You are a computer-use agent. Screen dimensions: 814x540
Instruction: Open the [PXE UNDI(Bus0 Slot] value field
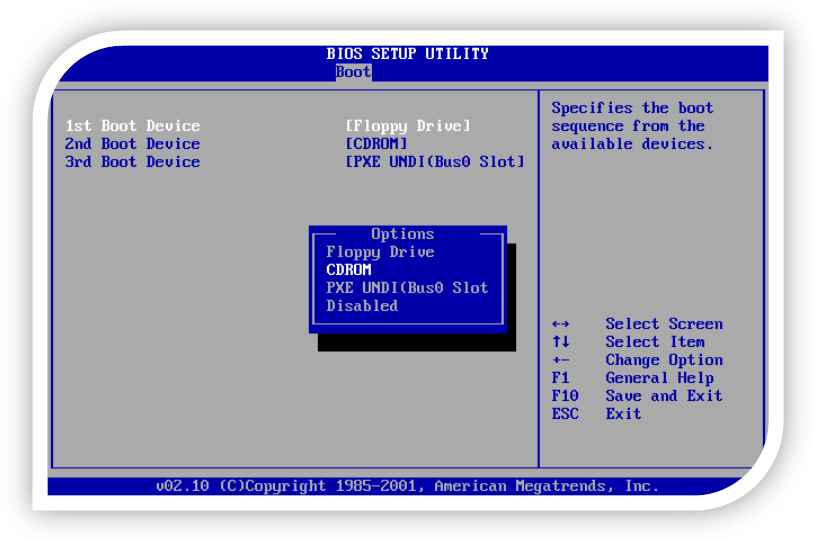(435, 162)
